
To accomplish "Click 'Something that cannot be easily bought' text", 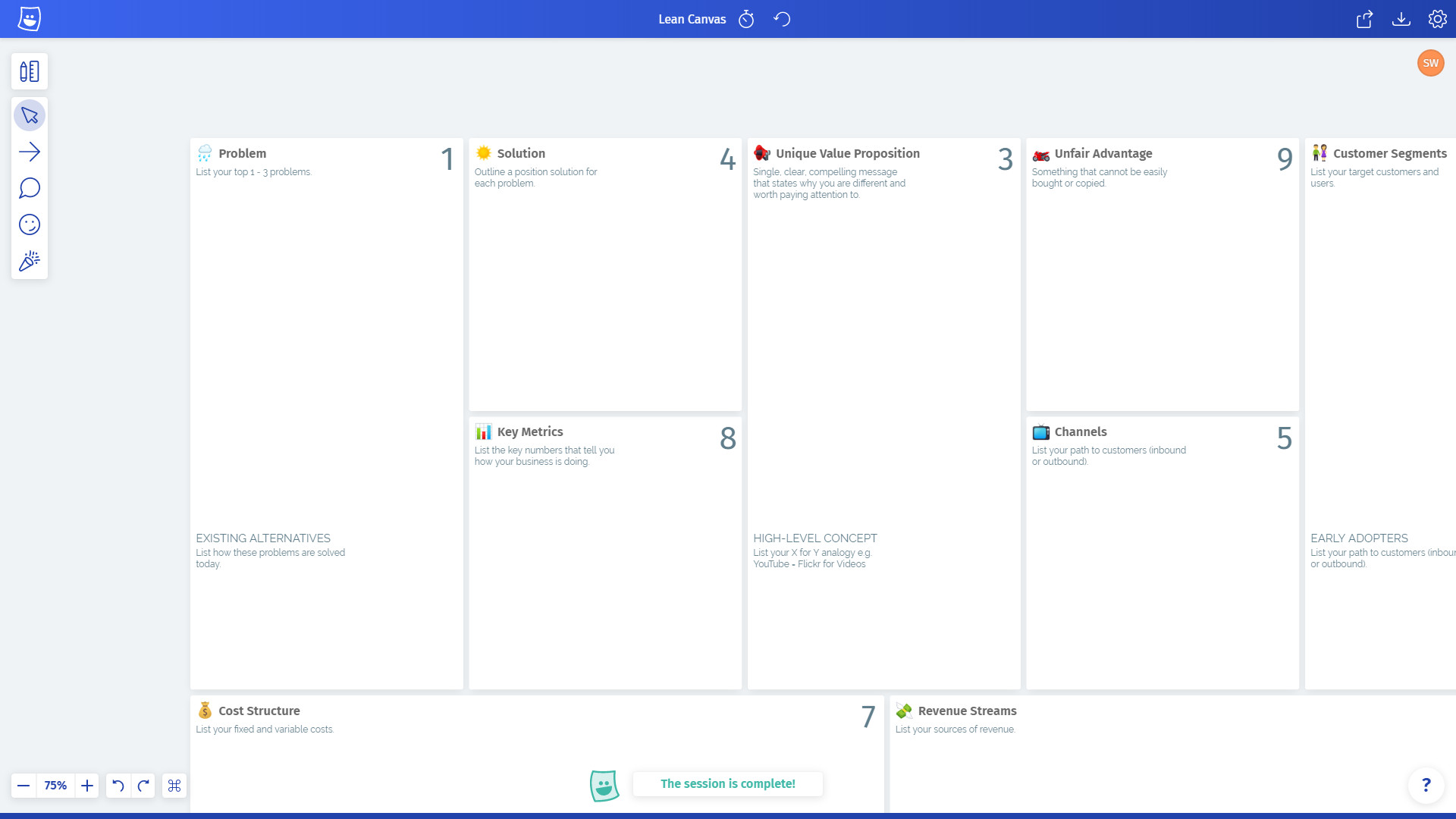I will (x=1100, y=177).
